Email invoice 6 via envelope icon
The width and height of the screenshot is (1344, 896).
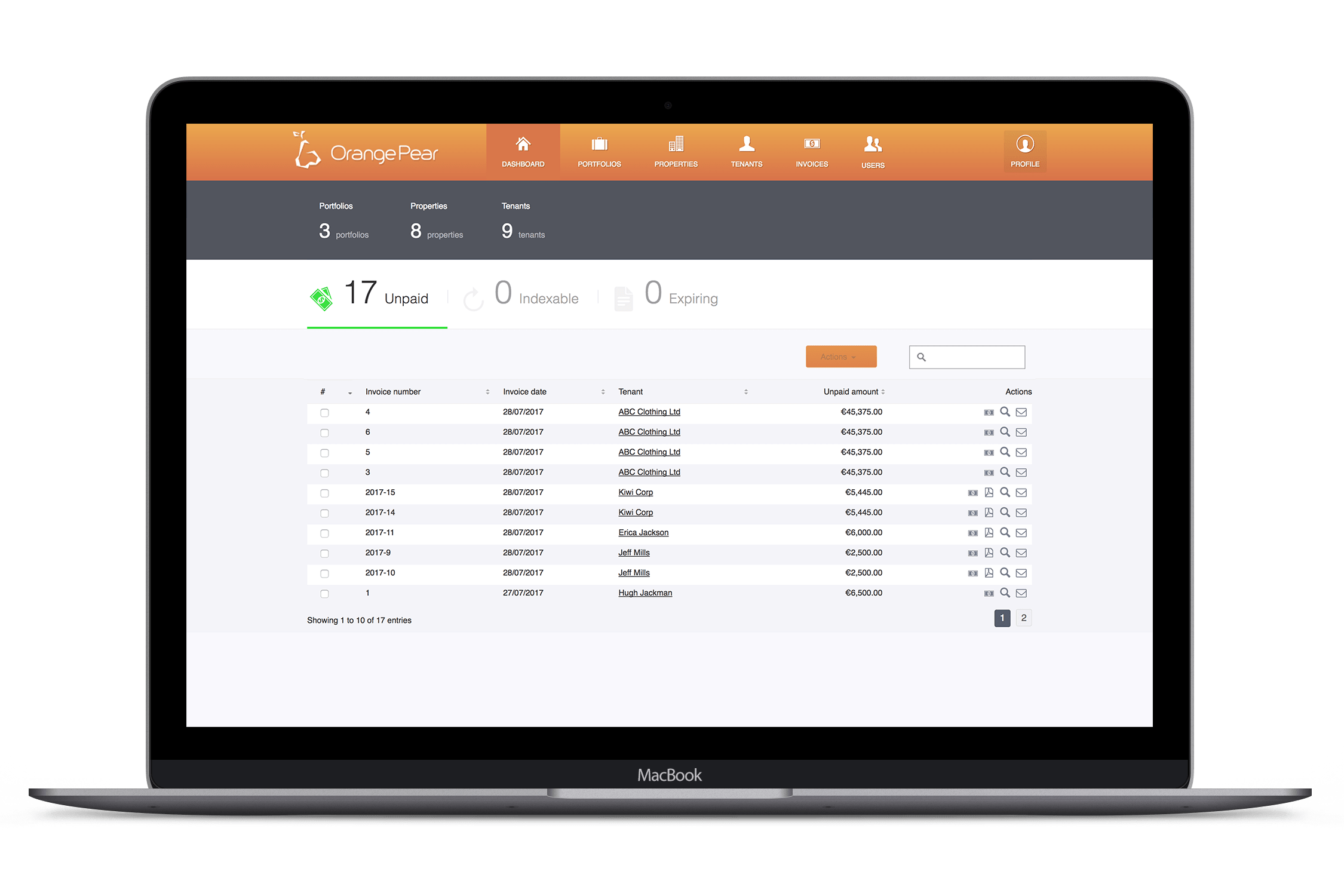(x=1021, y=432)
